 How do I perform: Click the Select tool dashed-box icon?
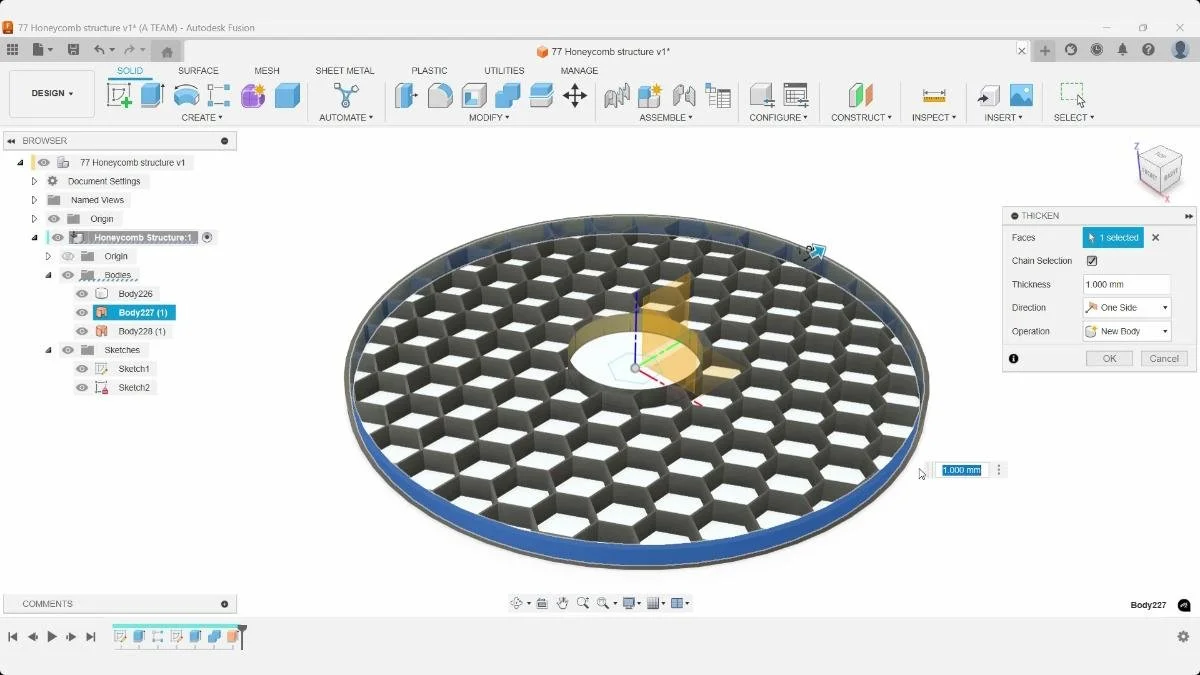(1073, 95)
